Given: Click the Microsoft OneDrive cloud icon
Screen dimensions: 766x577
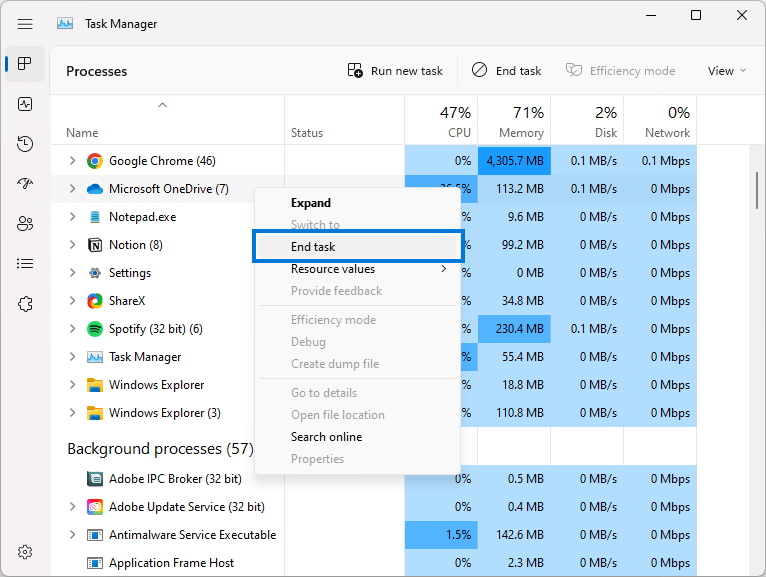Looking at the screenshot, I should click(x=95, y=189).
